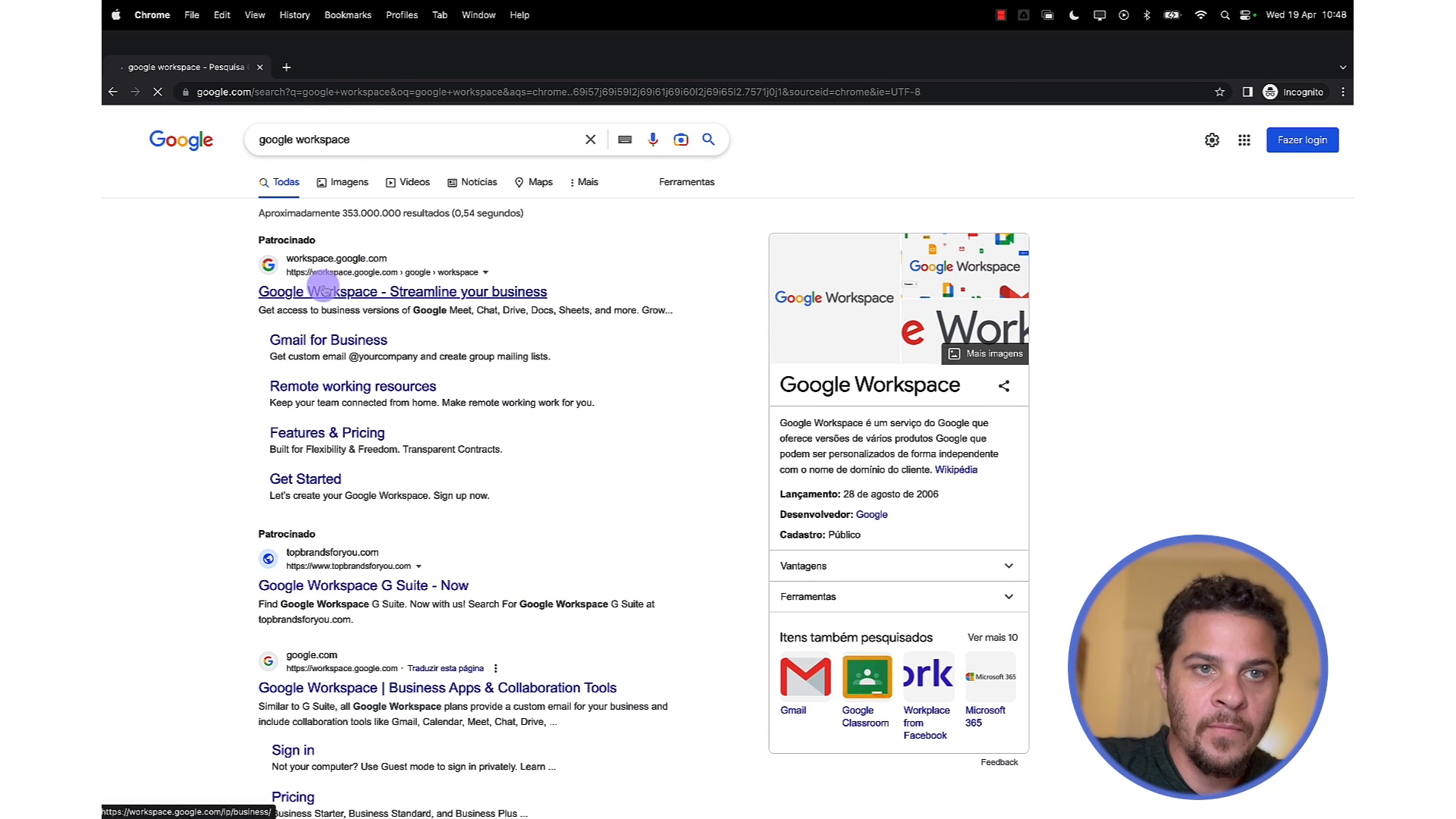Expand the Ferramentas section in knowledge panel

[x=899, y=597]
